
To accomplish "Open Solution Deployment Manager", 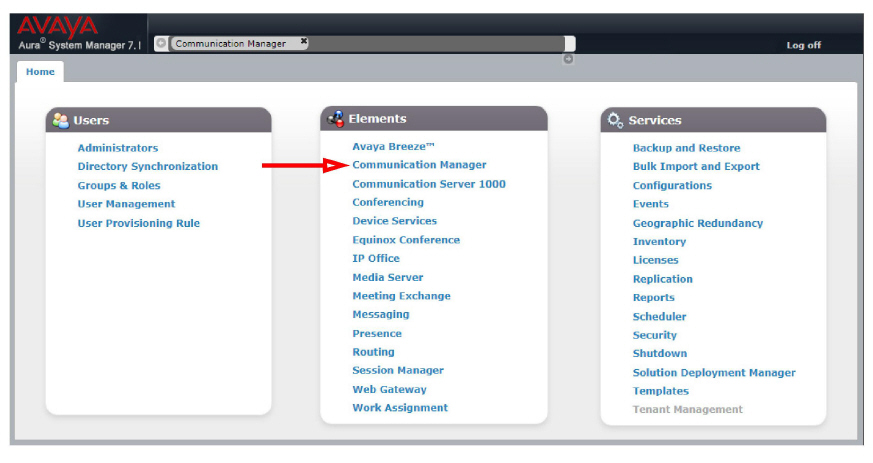I will click(714, 373).
